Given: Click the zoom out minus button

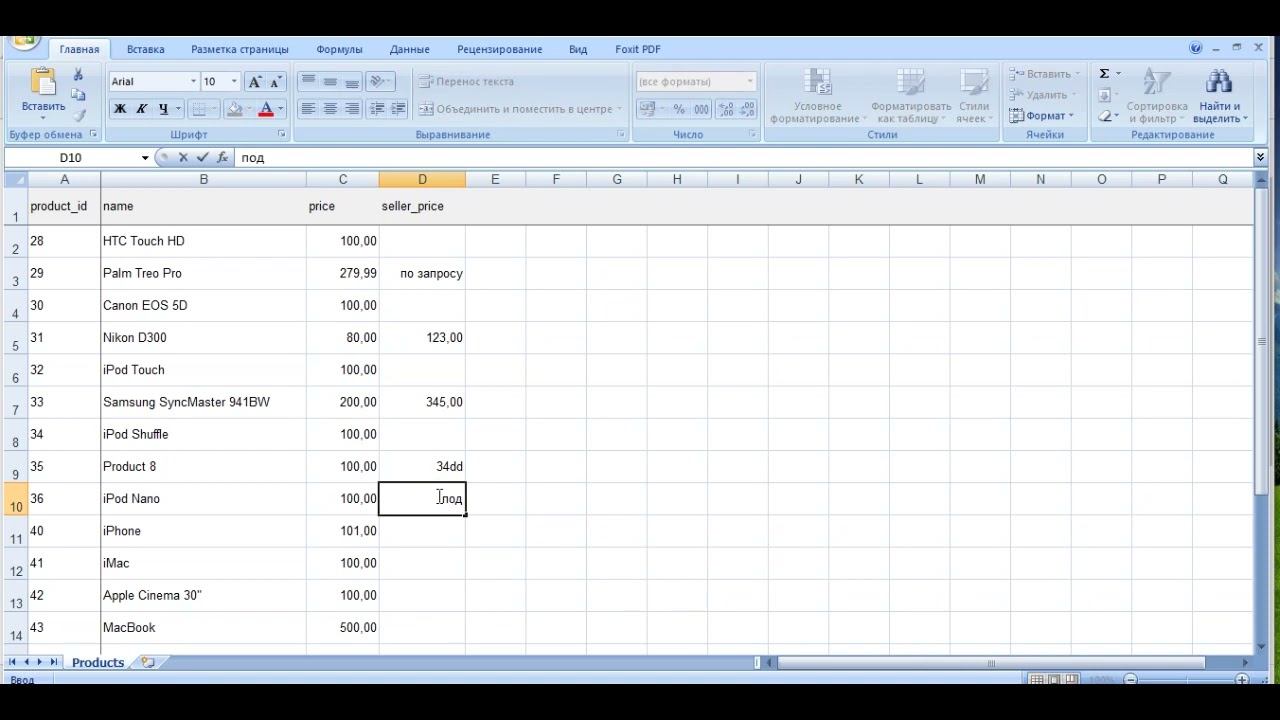Looking at the screenshot, I should click(1131, 680).
